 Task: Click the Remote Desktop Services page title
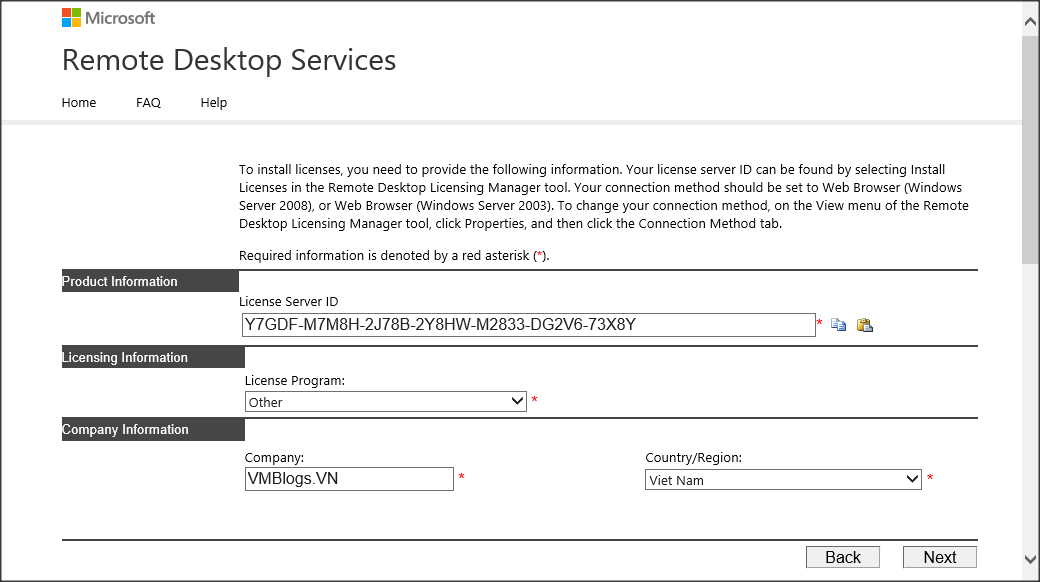(x=229, y=60)
